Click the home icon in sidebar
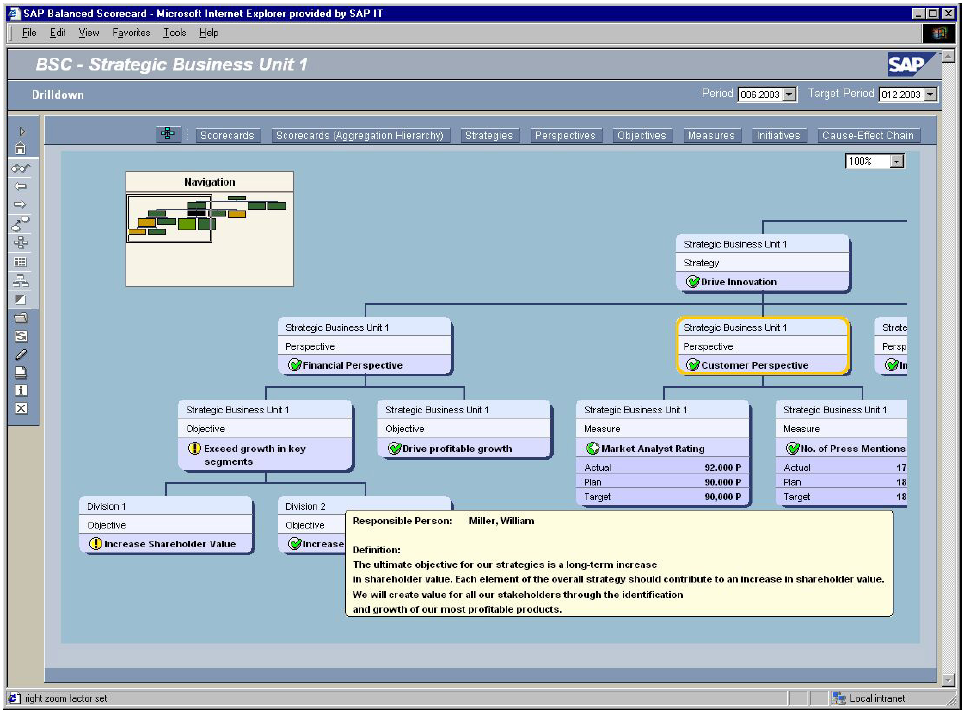The image size is (963, 712). pyautogui.click(x=21, y=148)
